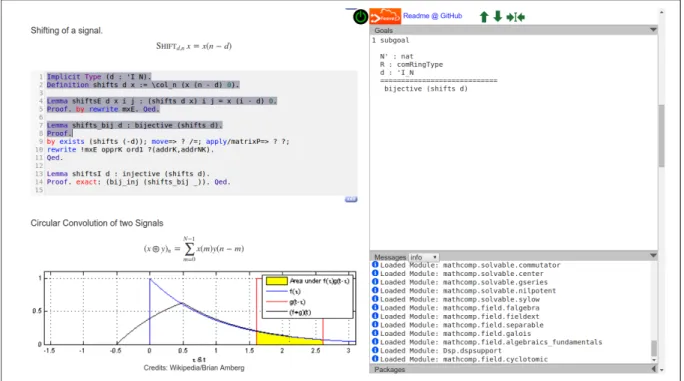This screenshot has height=381, width=684.
Task: Click the info icon beside mathcomp.field.galois
Action: [375, 333]
